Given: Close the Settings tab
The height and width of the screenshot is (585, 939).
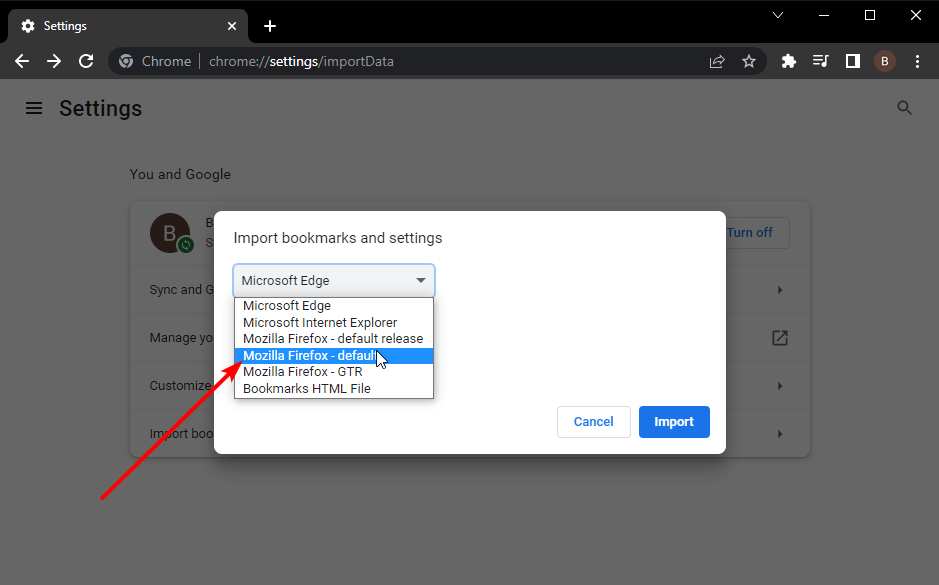Looking at the screenshot, I should click(x=232, y=26).
